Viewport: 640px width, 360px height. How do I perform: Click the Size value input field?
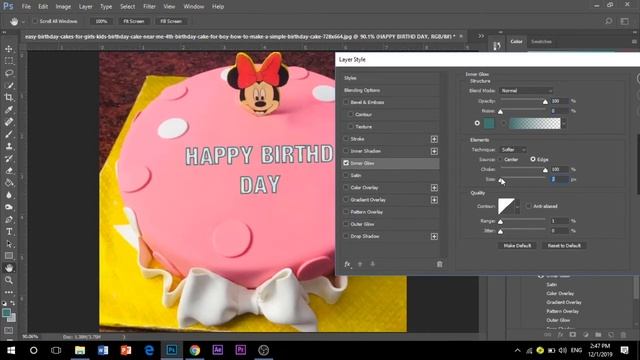pos(559,179)
